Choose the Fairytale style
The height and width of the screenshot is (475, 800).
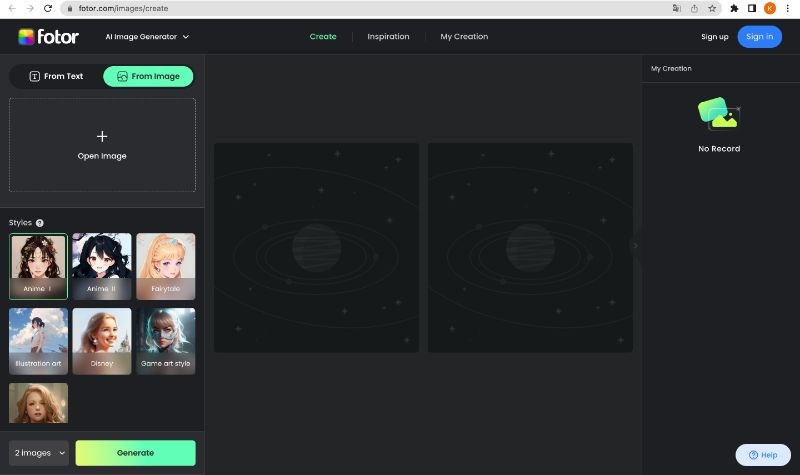point(165,266)
